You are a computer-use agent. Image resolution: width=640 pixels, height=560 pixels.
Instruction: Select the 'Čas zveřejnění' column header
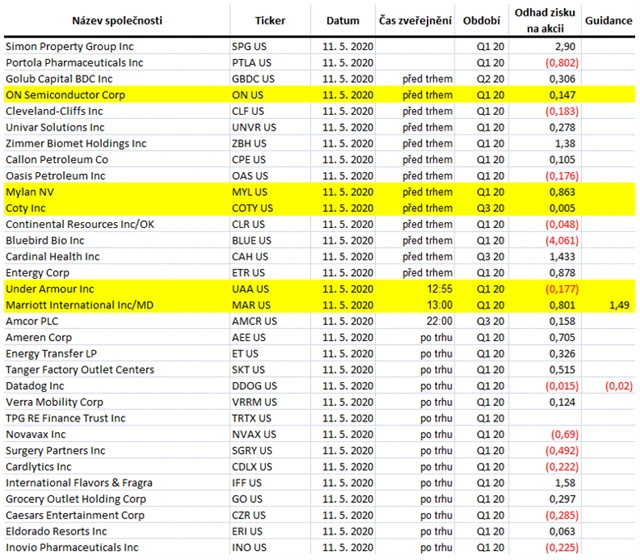pyautogui.click(x=413, y=20)
